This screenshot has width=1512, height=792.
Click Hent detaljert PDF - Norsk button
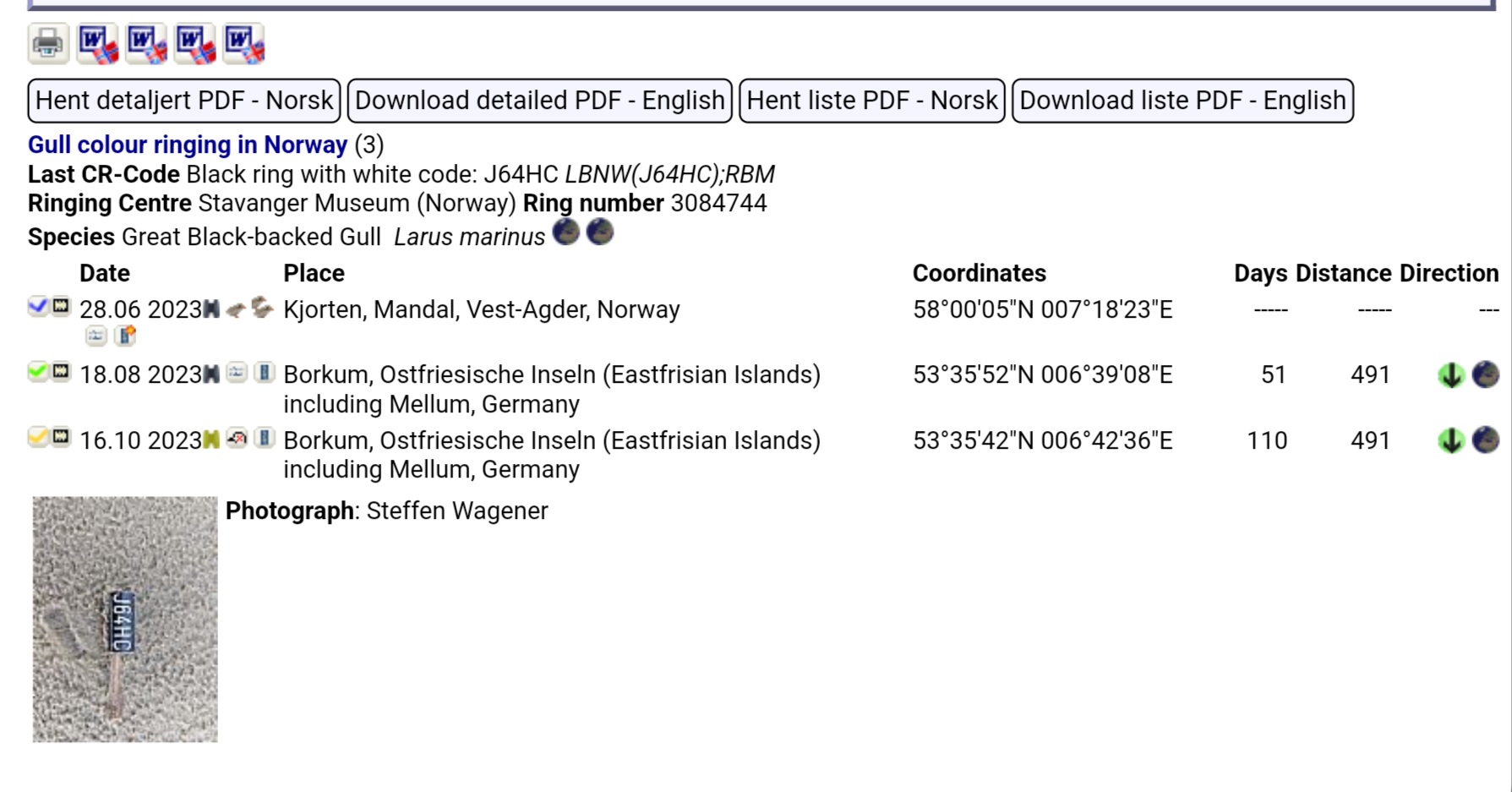coord(184,101)
